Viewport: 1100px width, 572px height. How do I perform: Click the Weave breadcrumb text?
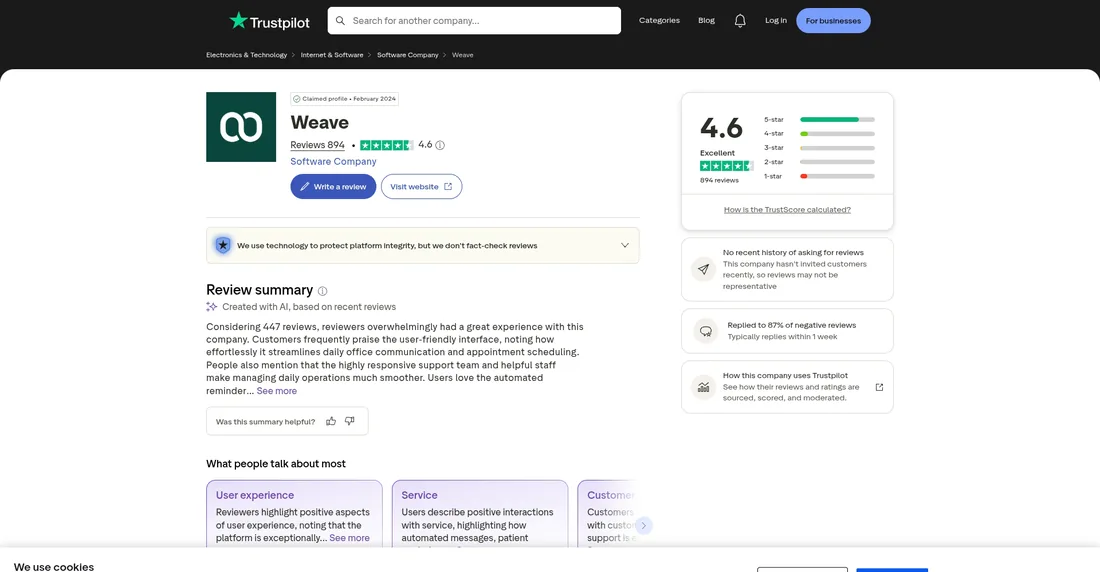click(x=462, y=55)
